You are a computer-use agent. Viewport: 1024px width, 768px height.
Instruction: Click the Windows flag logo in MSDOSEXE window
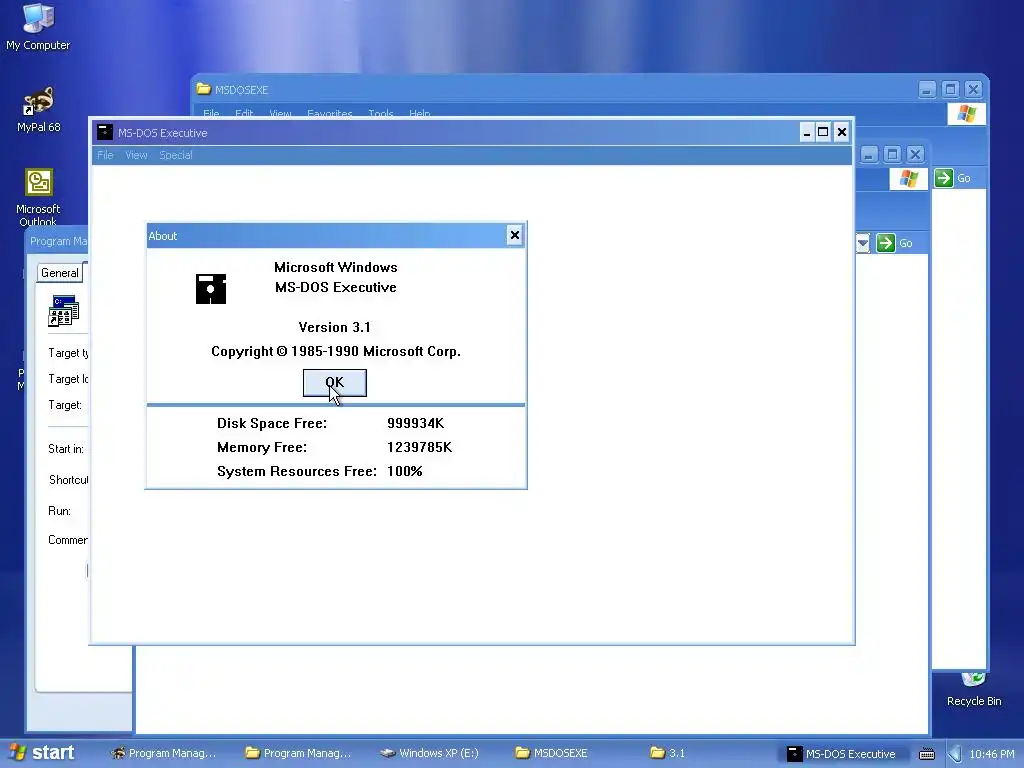coord(967,114)
